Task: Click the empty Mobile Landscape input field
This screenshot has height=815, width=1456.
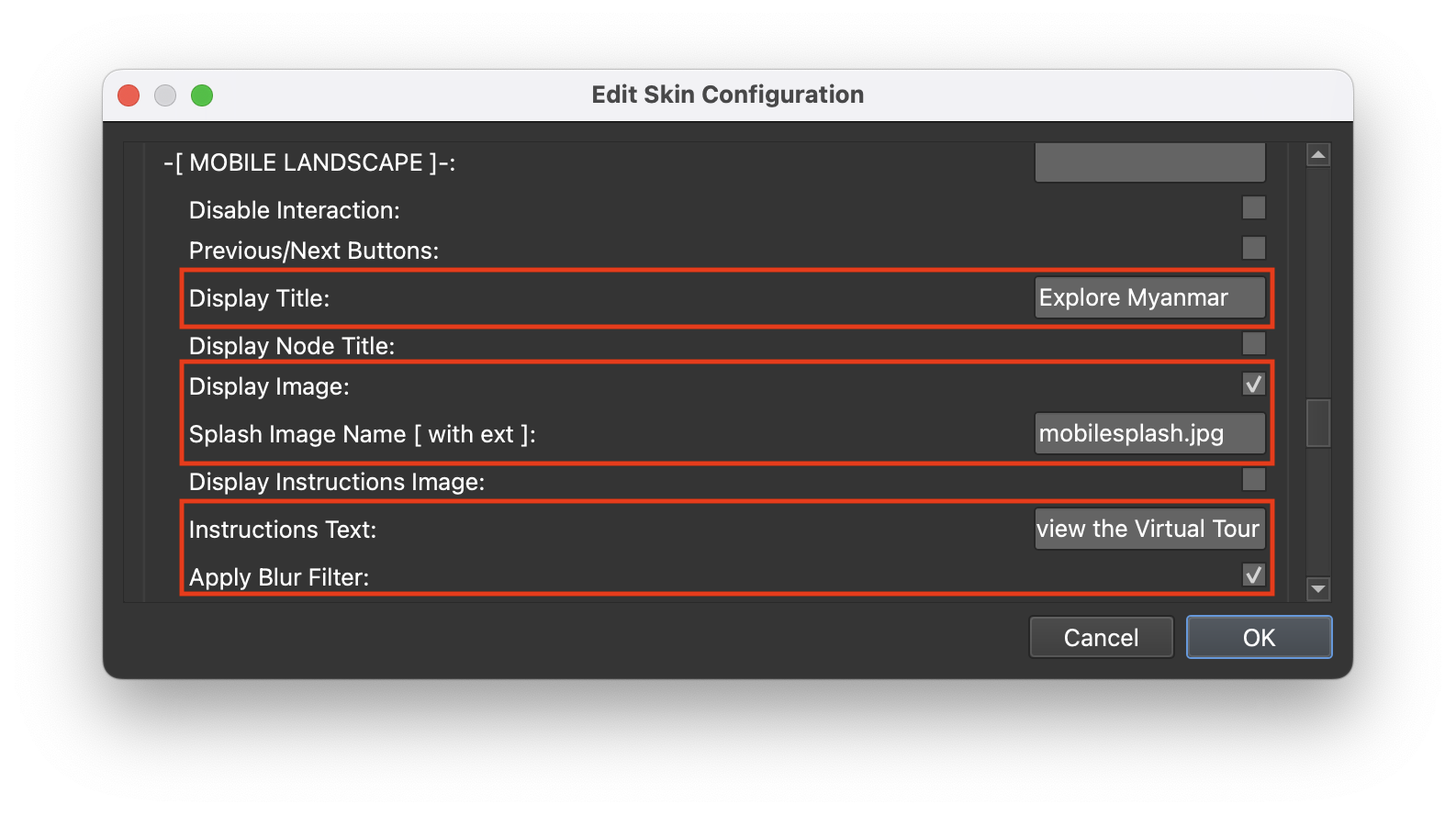Action: click(x=1149, y=162)
